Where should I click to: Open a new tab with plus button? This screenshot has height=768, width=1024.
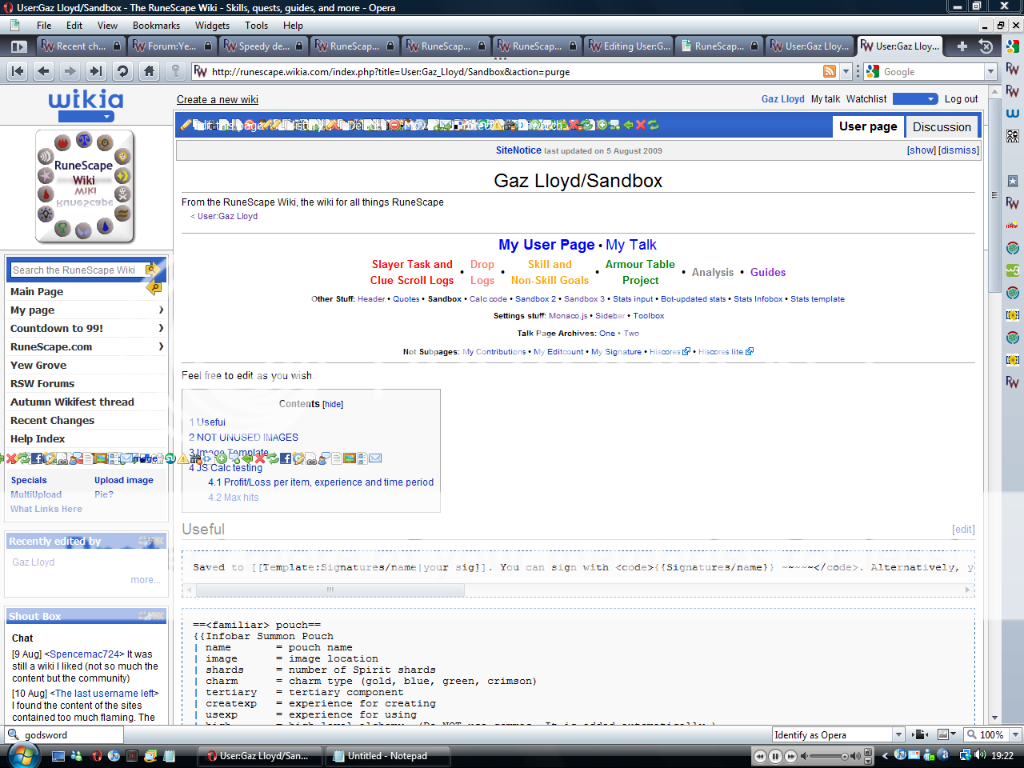[x=962, y=46]
